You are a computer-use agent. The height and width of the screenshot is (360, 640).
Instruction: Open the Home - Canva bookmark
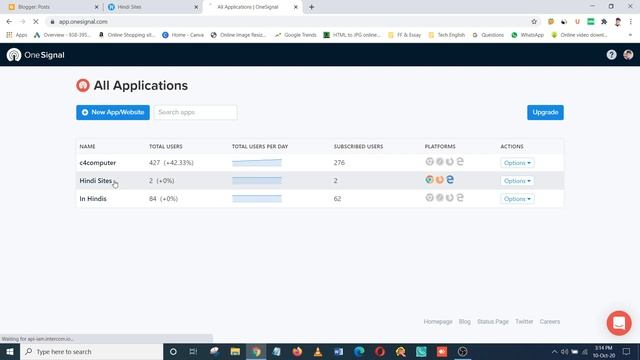(x=183, y=35)
